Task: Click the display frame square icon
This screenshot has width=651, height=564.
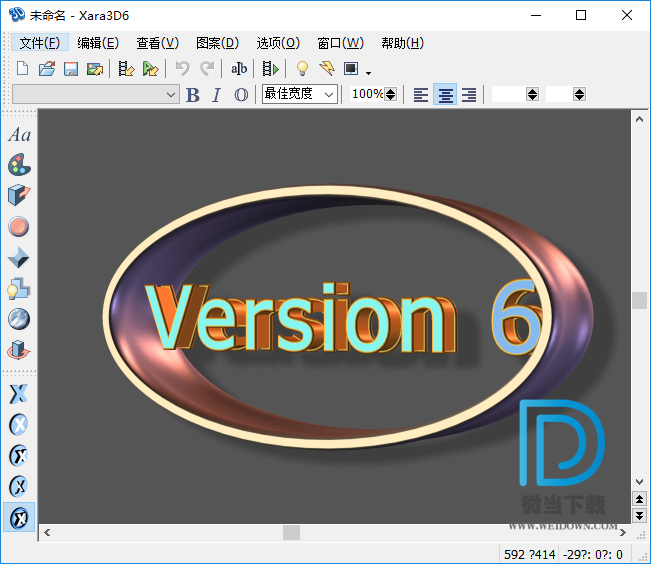Action: pyautogui.click(x=351, y=69)
